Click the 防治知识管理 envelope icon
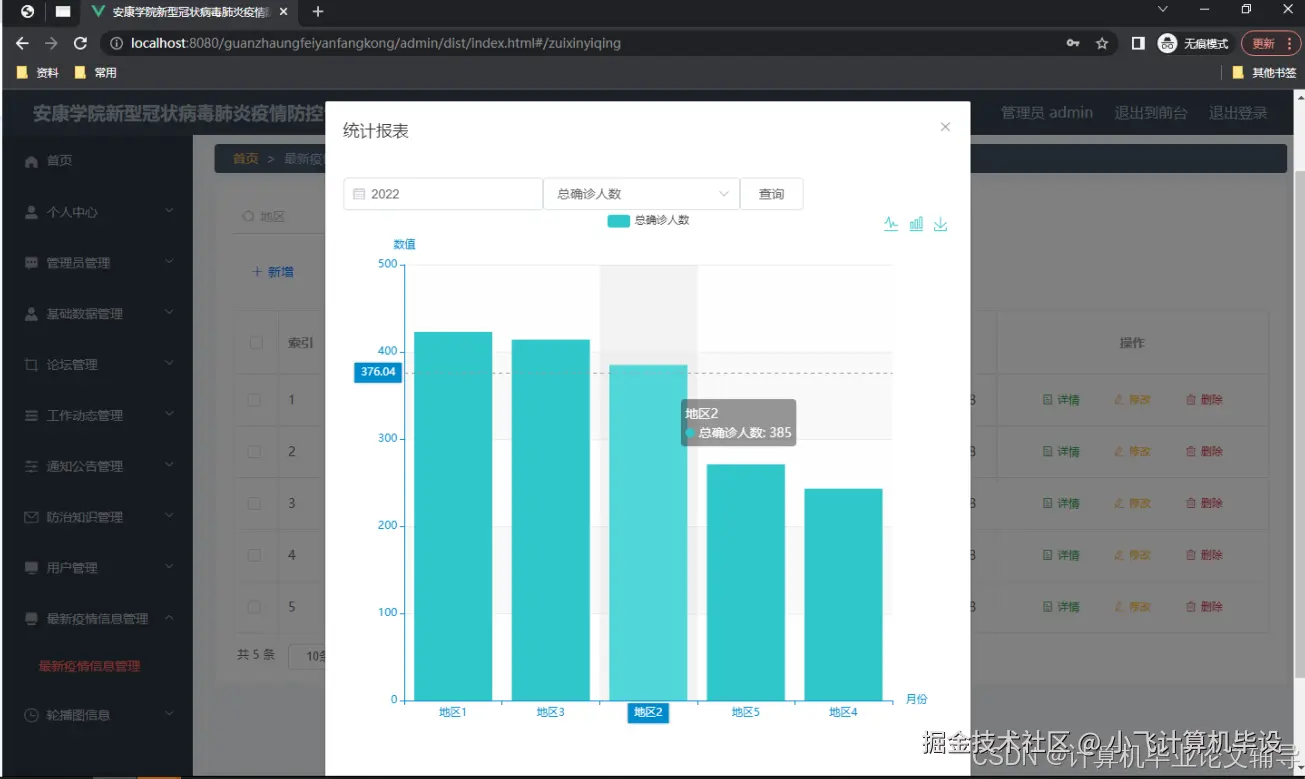Viewport: 1305px width, 779px height. [x=31, y=517]
